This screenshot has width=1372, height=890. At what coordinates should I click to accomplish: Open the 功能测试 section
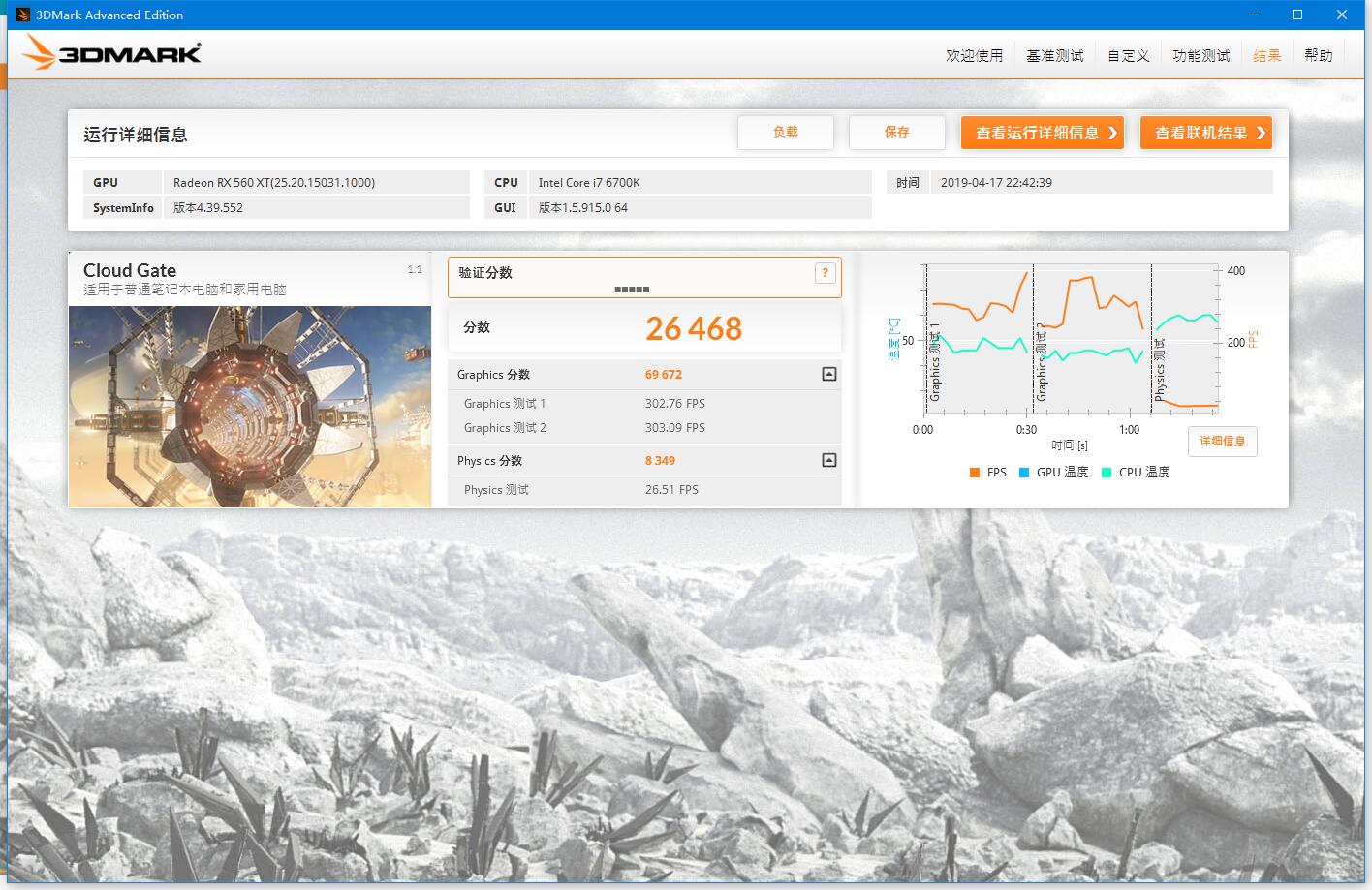[x=1200, y=54]
